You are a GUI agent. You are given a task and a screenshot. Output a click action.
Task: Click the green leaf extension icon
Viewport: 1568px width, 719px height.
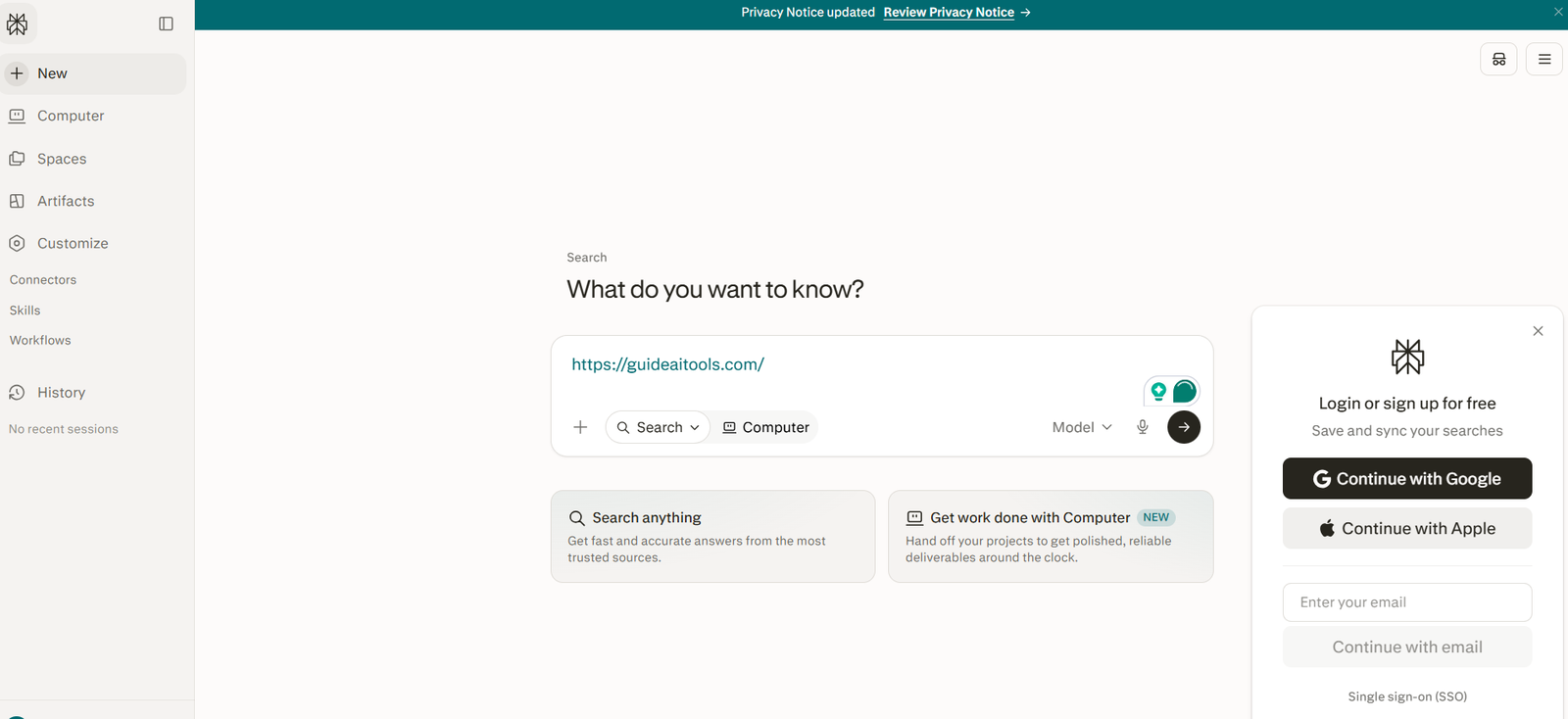tap(1184, 392)
